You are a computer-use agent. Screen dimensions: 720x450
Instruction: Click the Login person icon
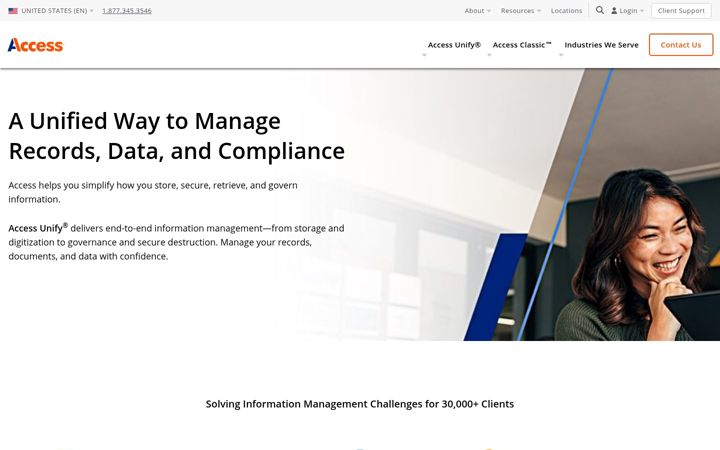pyautogui.click(x=614, y=11)
